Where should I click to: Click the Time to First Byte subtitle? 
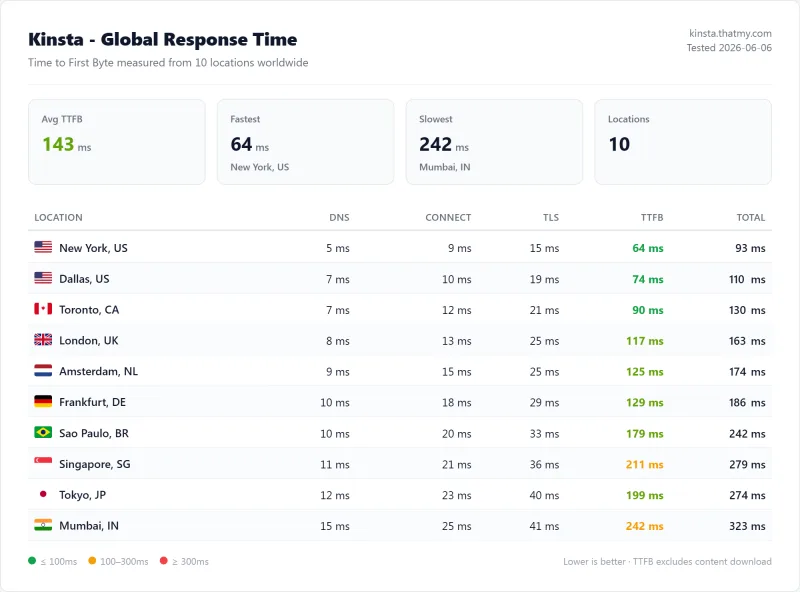[x=168, y=62]
